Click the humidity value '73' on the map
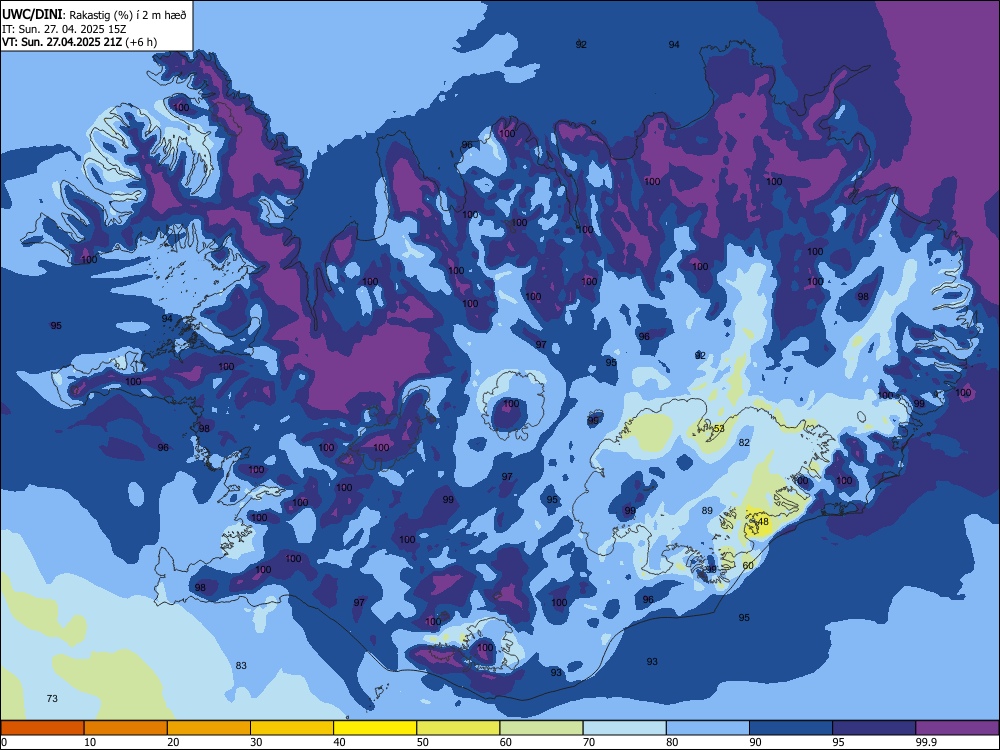This screenshot has height=750, width=1000. 52,698
